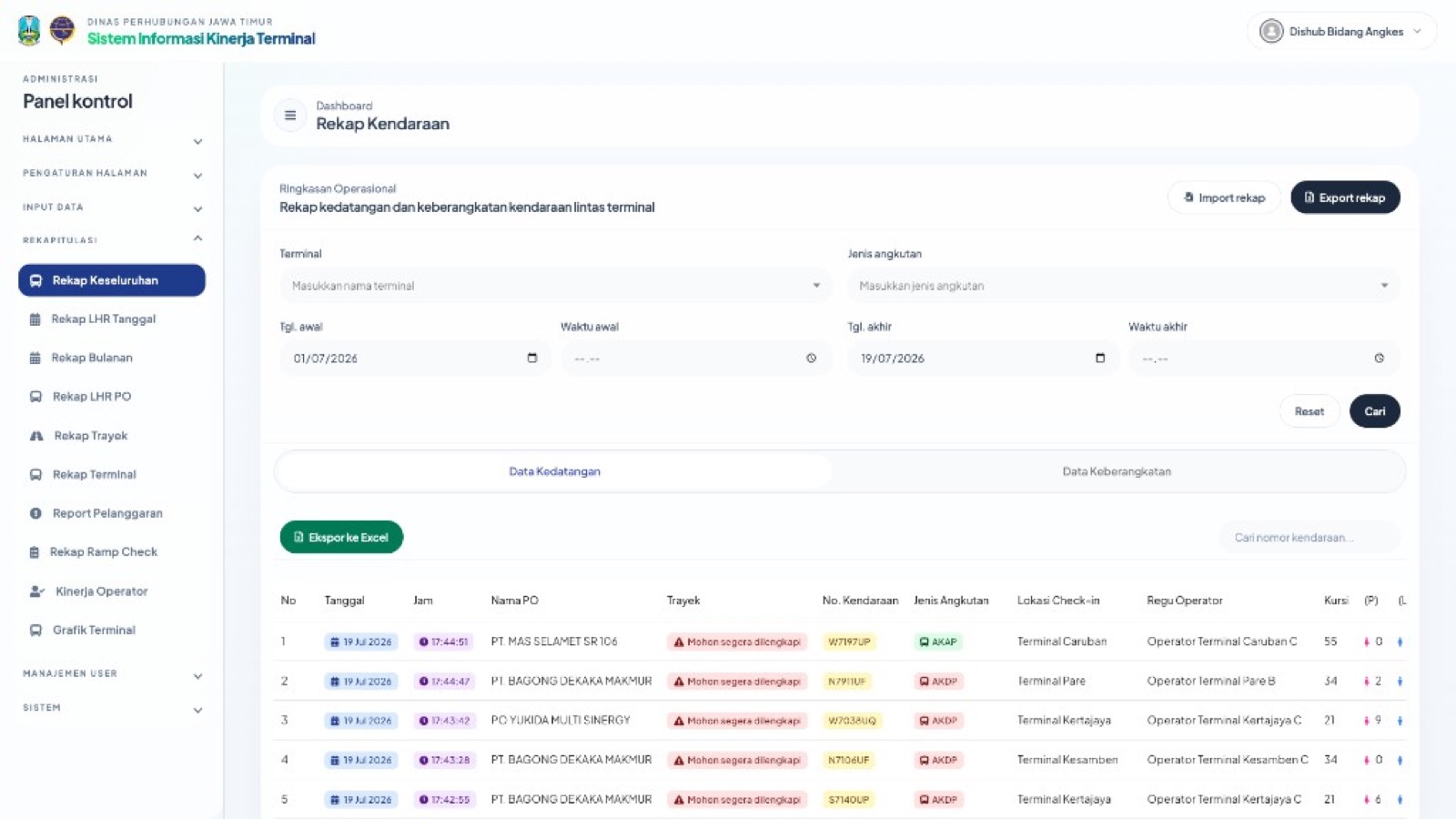Open calendar picker for Tgl. awal
Viewport: 1456px width, 819px height.
point(532,359)
